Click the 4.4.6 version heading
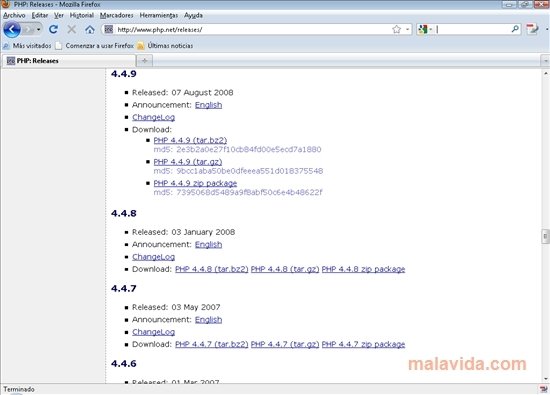The width and height of the screenshot is (550, 395). [x=123, y=363]
